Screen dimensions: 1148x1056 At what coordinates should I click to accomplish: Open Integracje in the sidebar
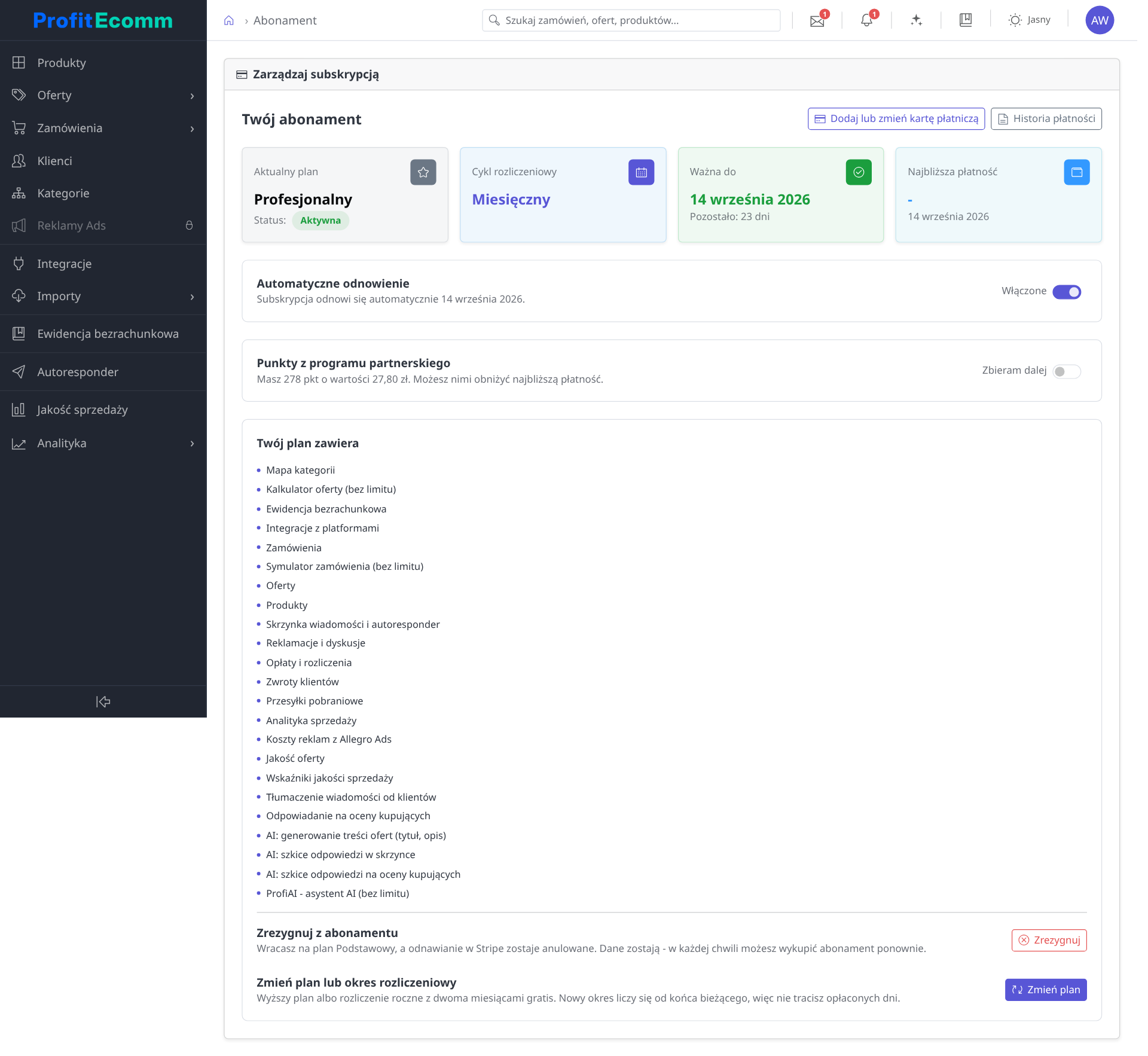[x=103, y=264]
